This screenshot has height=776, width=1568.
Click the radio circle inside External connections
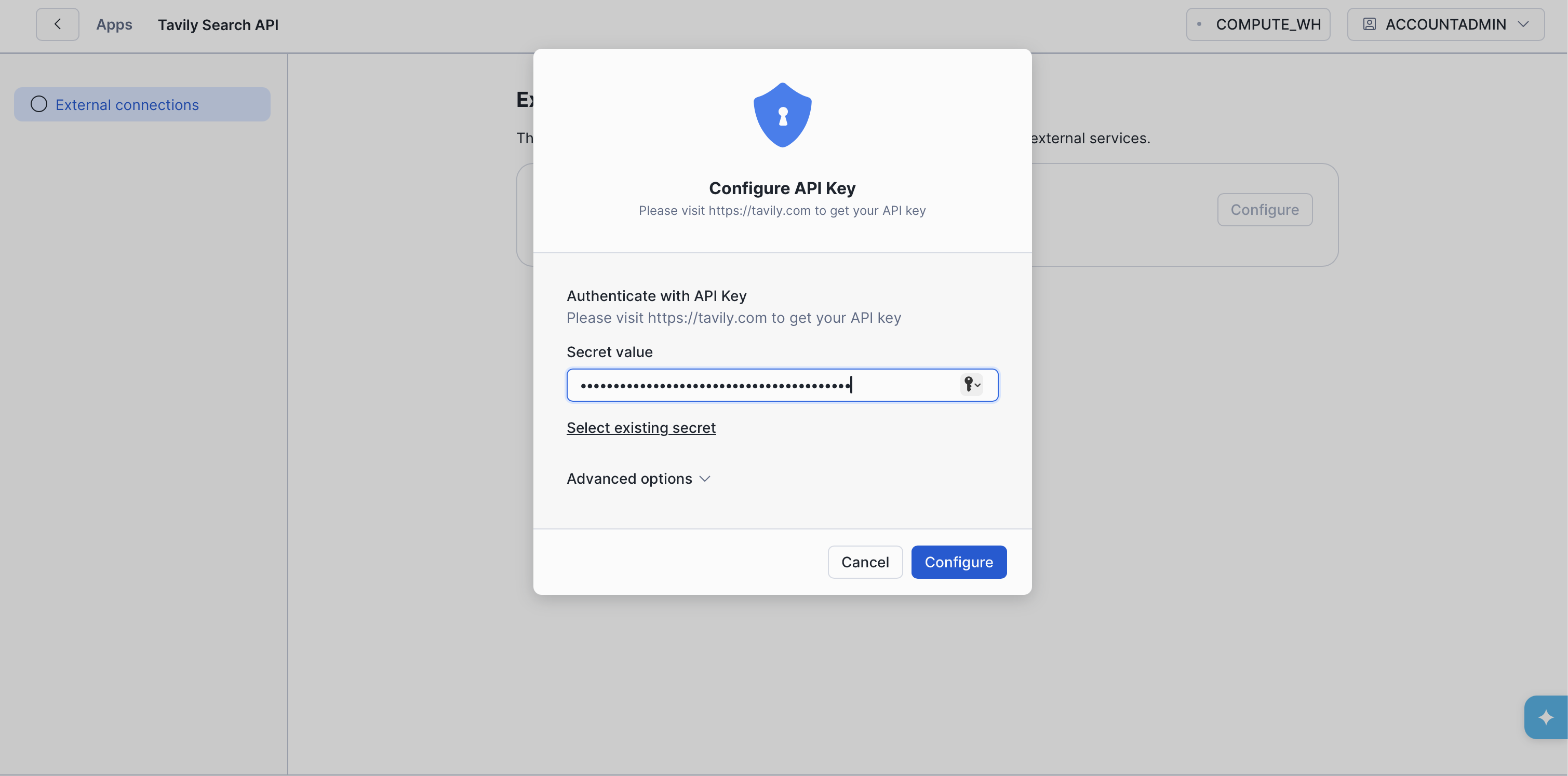[x=39, y=104]
